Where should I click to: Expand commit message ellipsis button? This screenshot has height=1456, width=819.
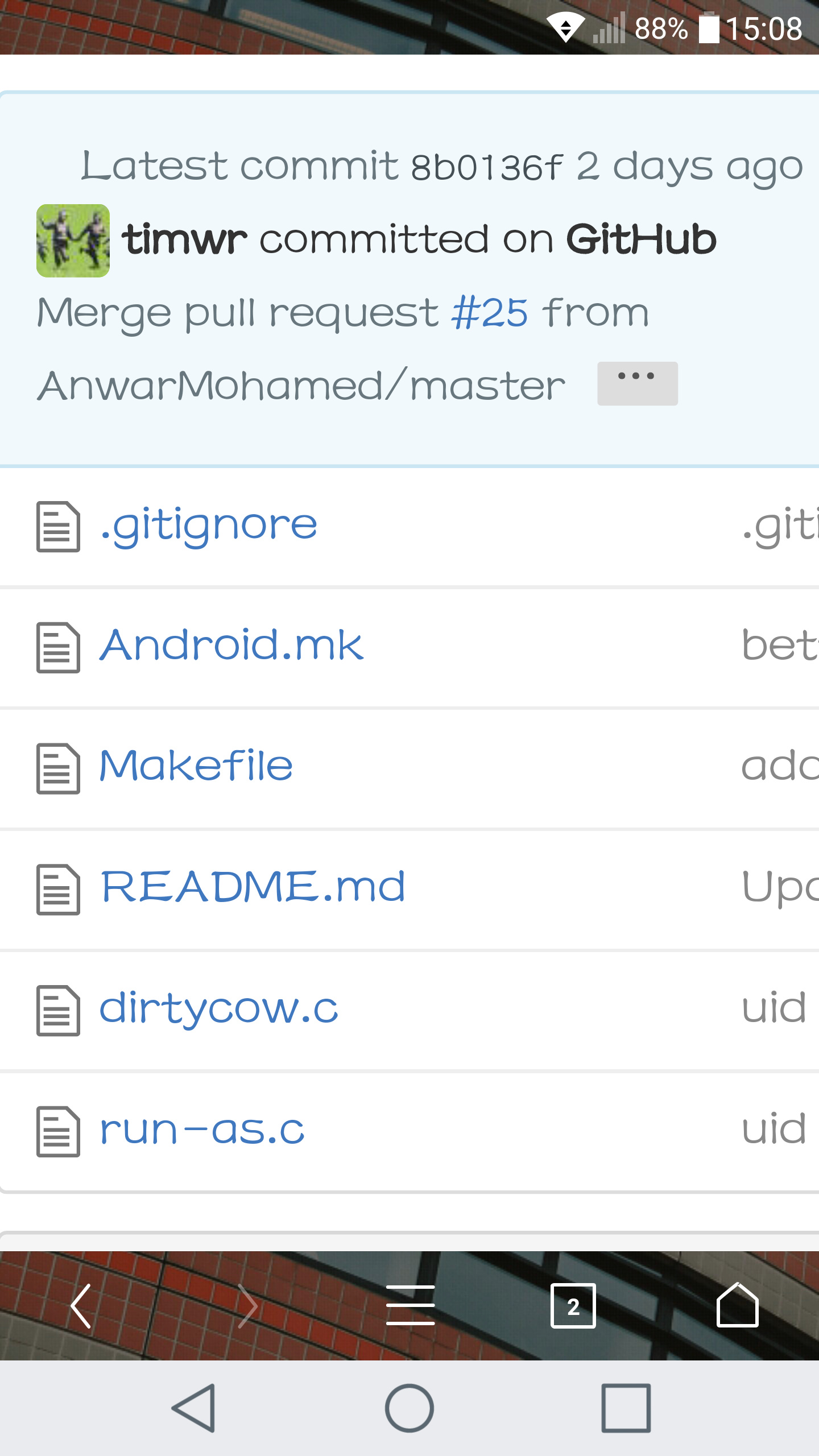[x=637, y=383]
